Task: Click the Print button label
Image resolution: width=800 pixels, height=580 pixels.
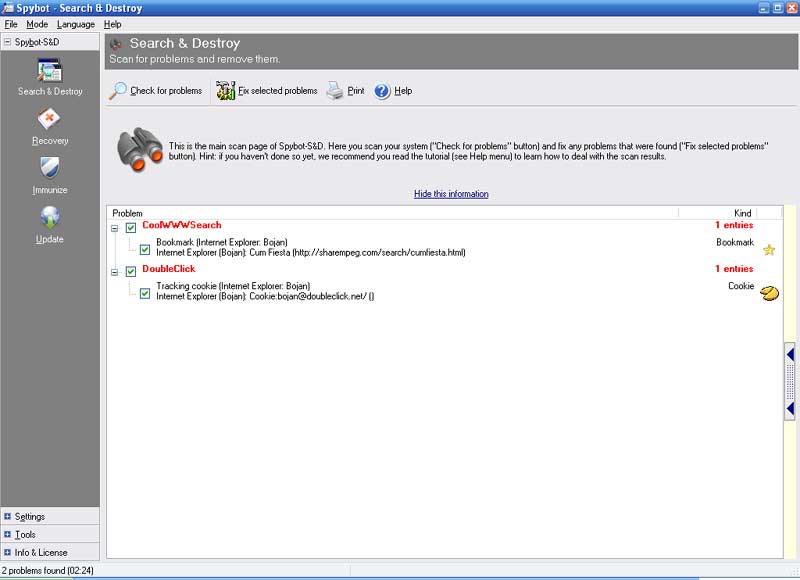Action: pyautogui.click(x=356, y=91)
